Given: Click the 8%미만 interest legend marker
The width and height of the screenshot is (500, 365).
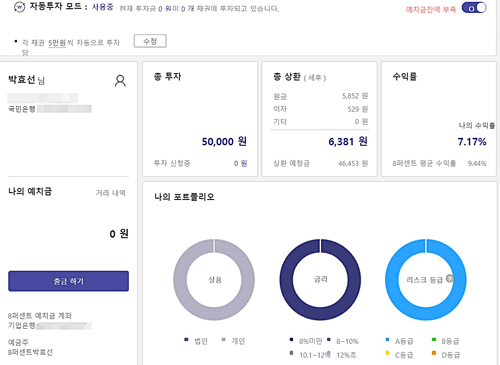Looking at the screenshot, I should (291, 340).
